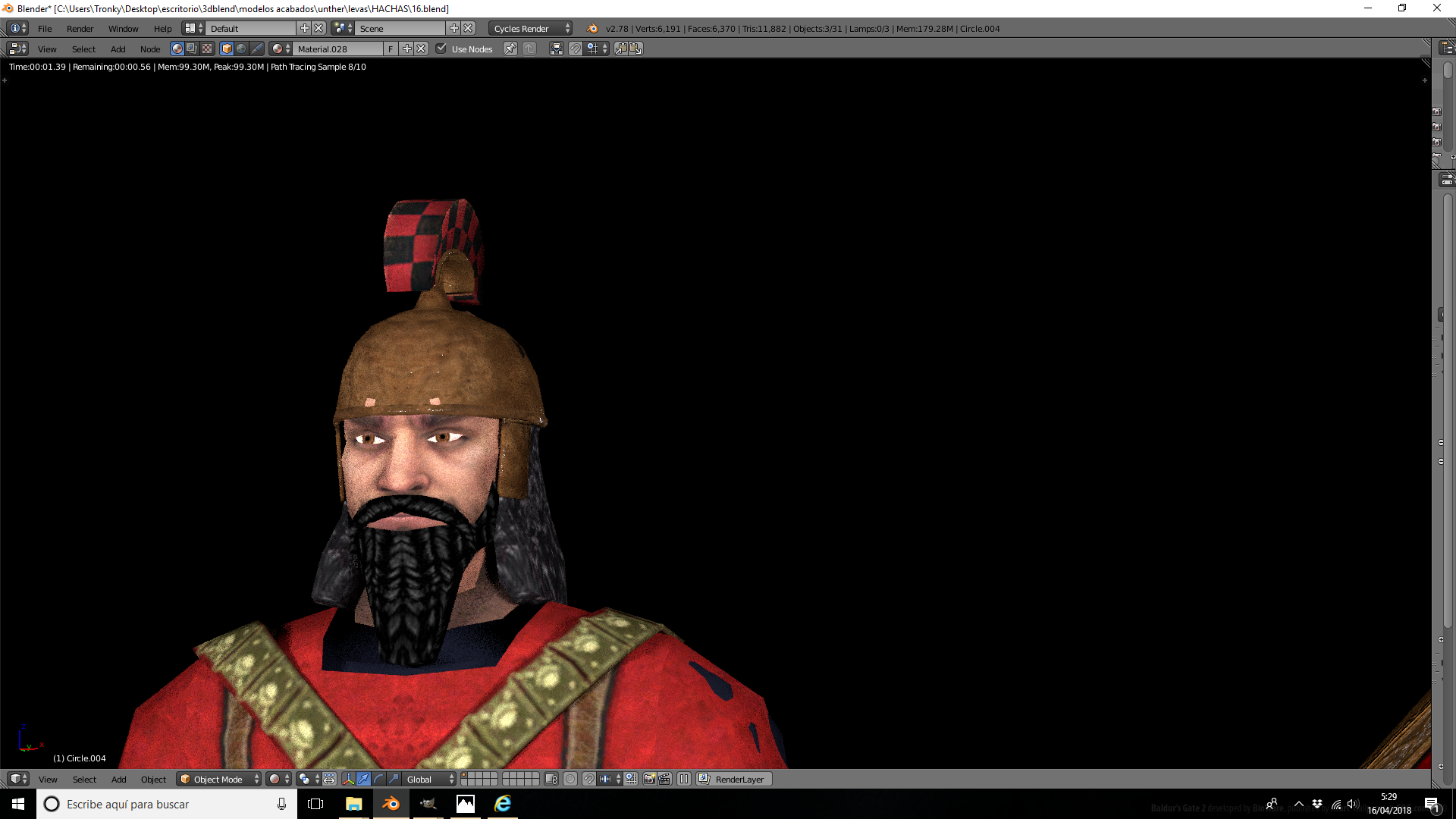Select the rotate manipulator
This screenshot has width=1456, height=819.
click(378, 779)
